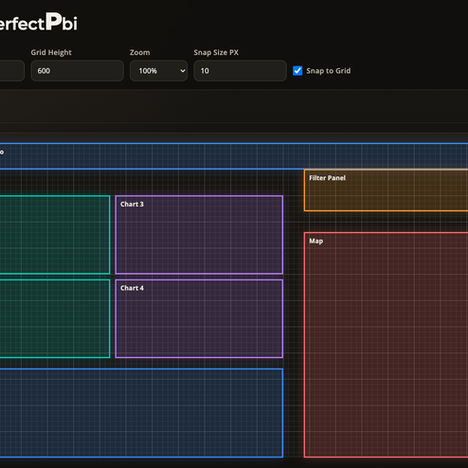Click the Snap Size PX input field

point(240,71)
